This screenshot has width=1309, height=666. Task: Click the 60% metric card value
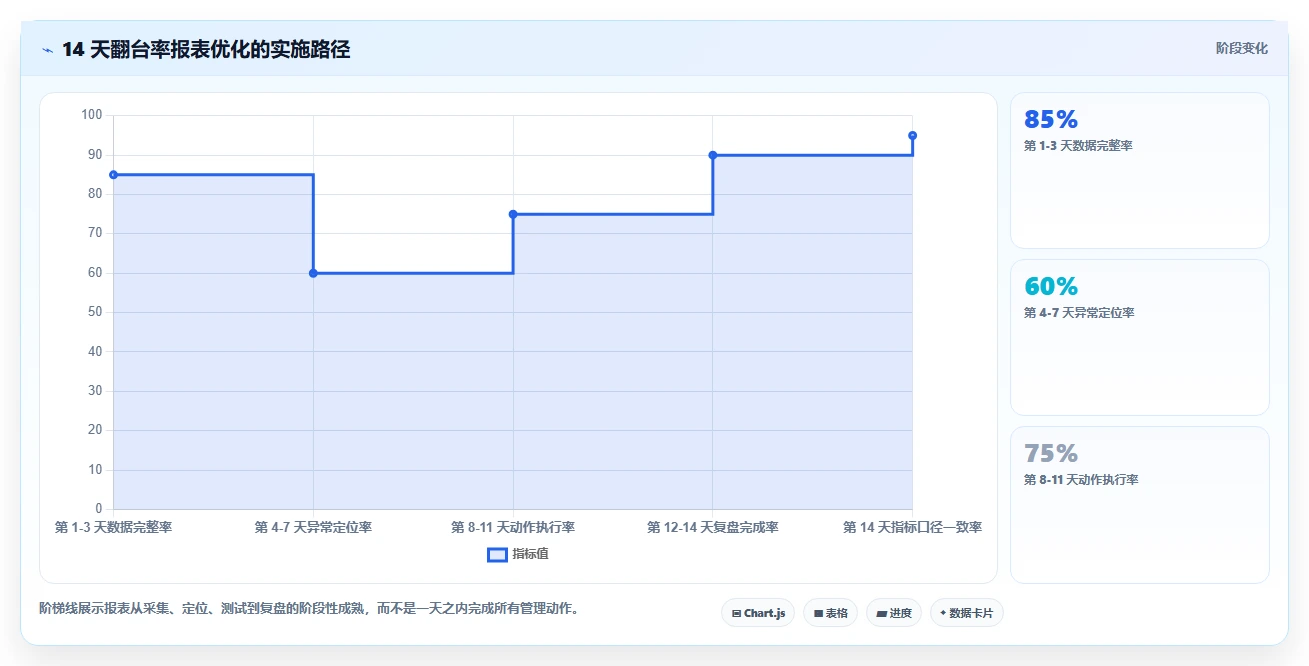pyautogui.click(x=1051, y=287)
